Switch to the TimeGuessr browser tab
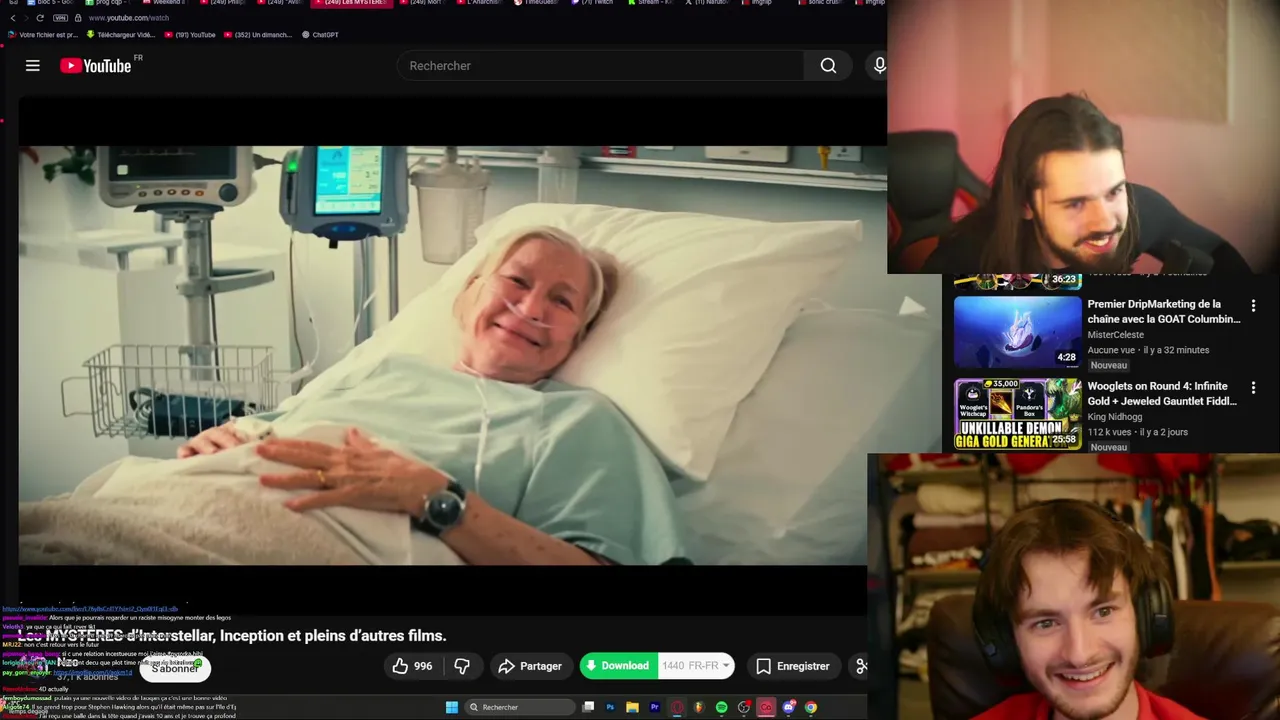 point(538,3)
